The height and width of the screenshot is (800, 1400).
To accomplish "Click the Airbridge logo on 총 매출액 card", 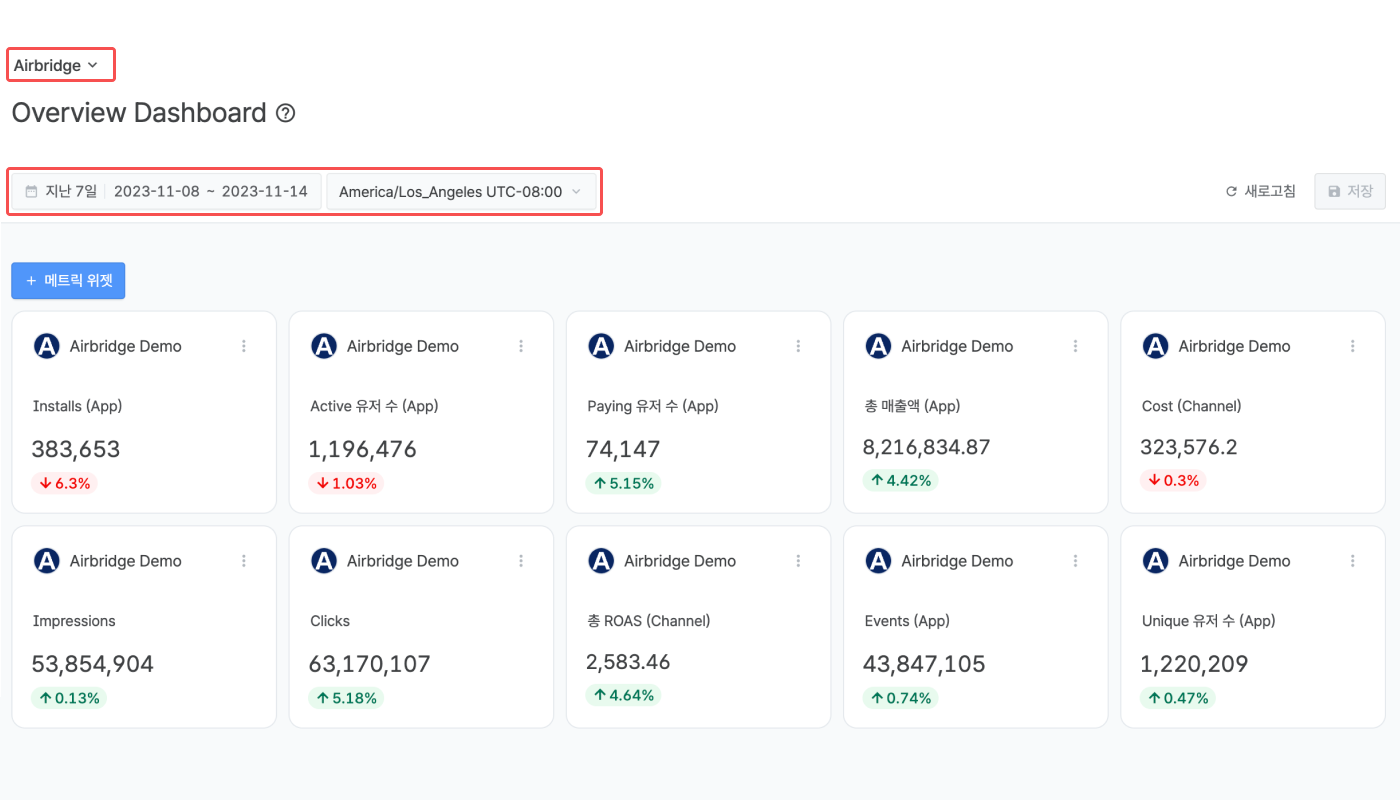I will [x=878, y=346].
